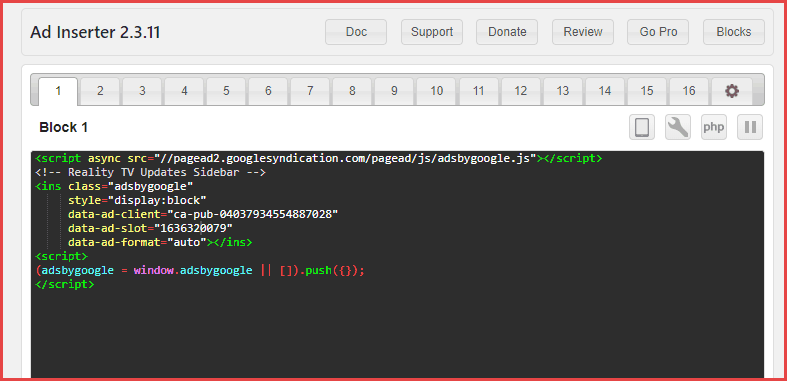Switch to block tab 3
787x381 pixels.
pos(143,91)
